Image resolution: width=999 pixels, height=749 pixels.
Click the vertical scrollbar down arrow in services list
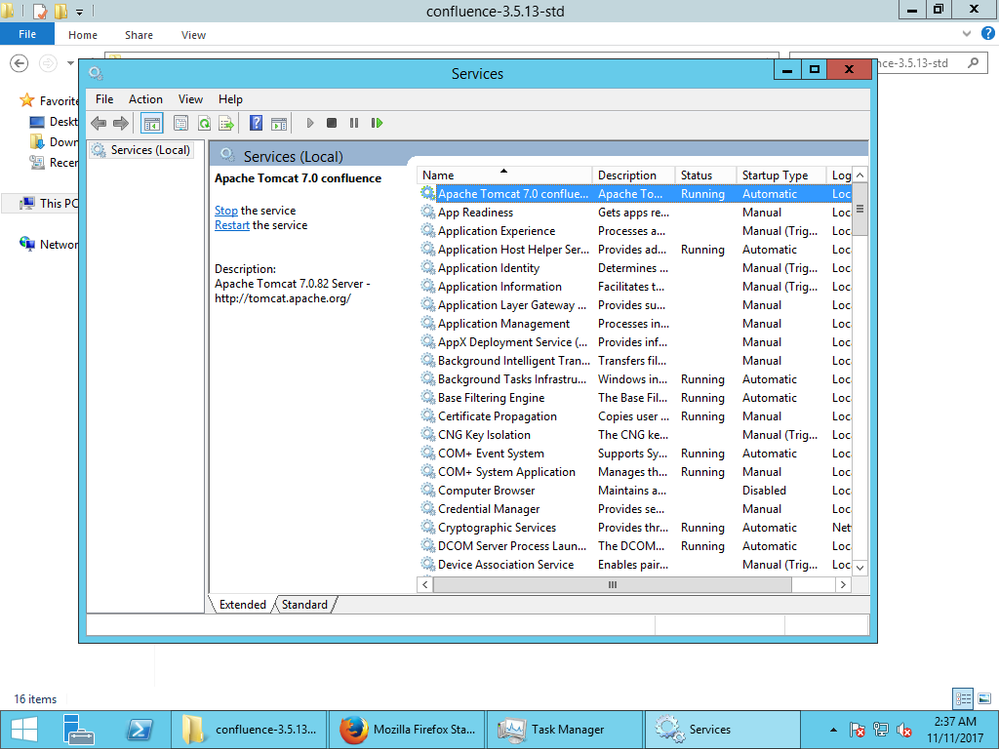pos(859,567)
